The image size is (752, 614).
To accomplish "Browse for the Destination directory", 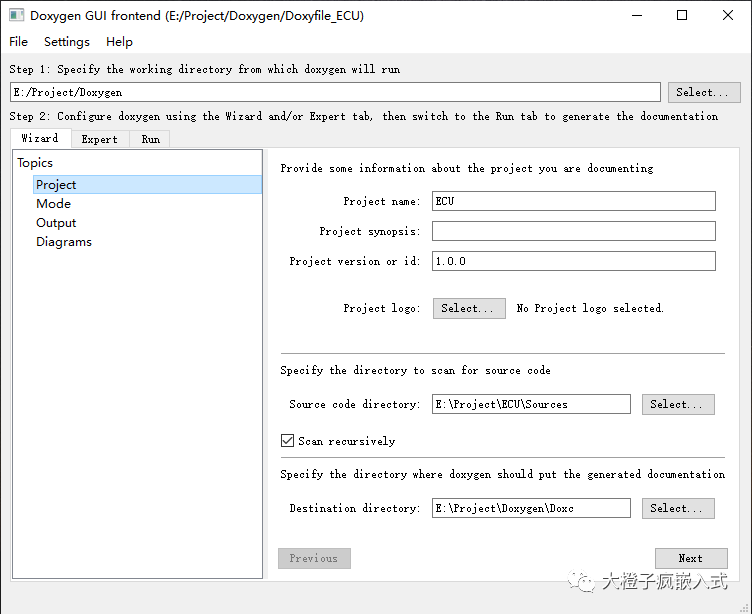I will pos(678,508).
